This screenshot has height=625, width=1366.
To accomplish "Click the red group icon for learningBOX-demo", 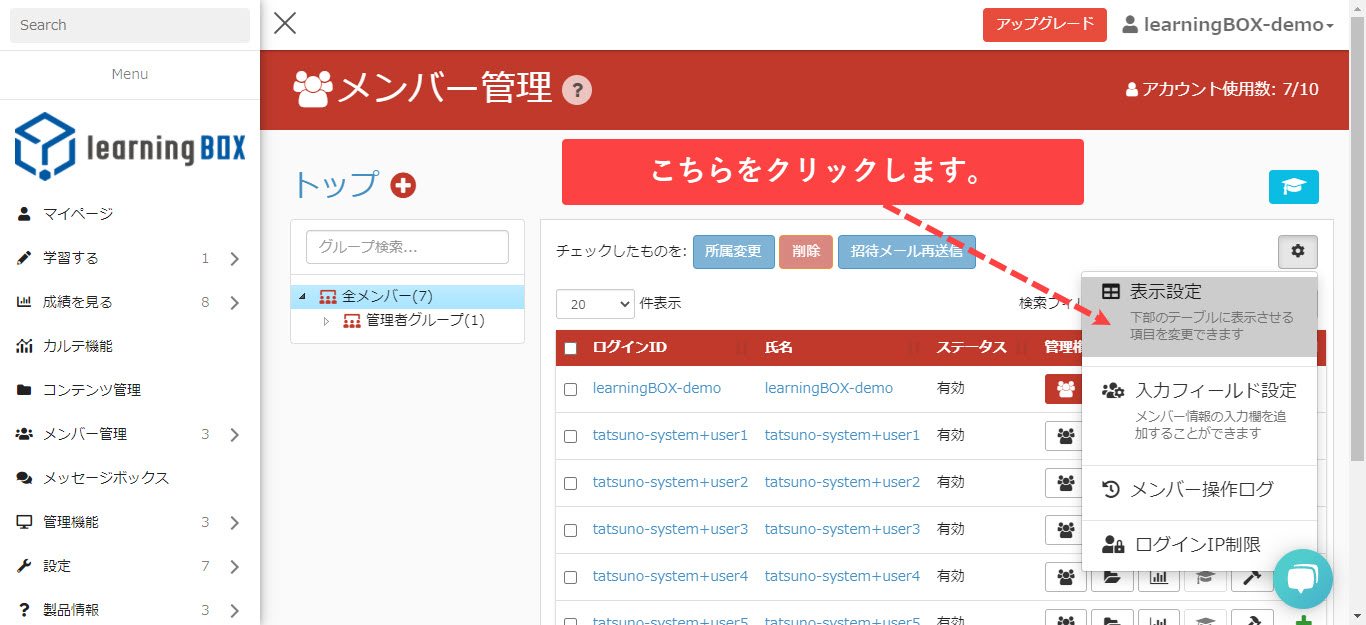I will (1065, 389).
